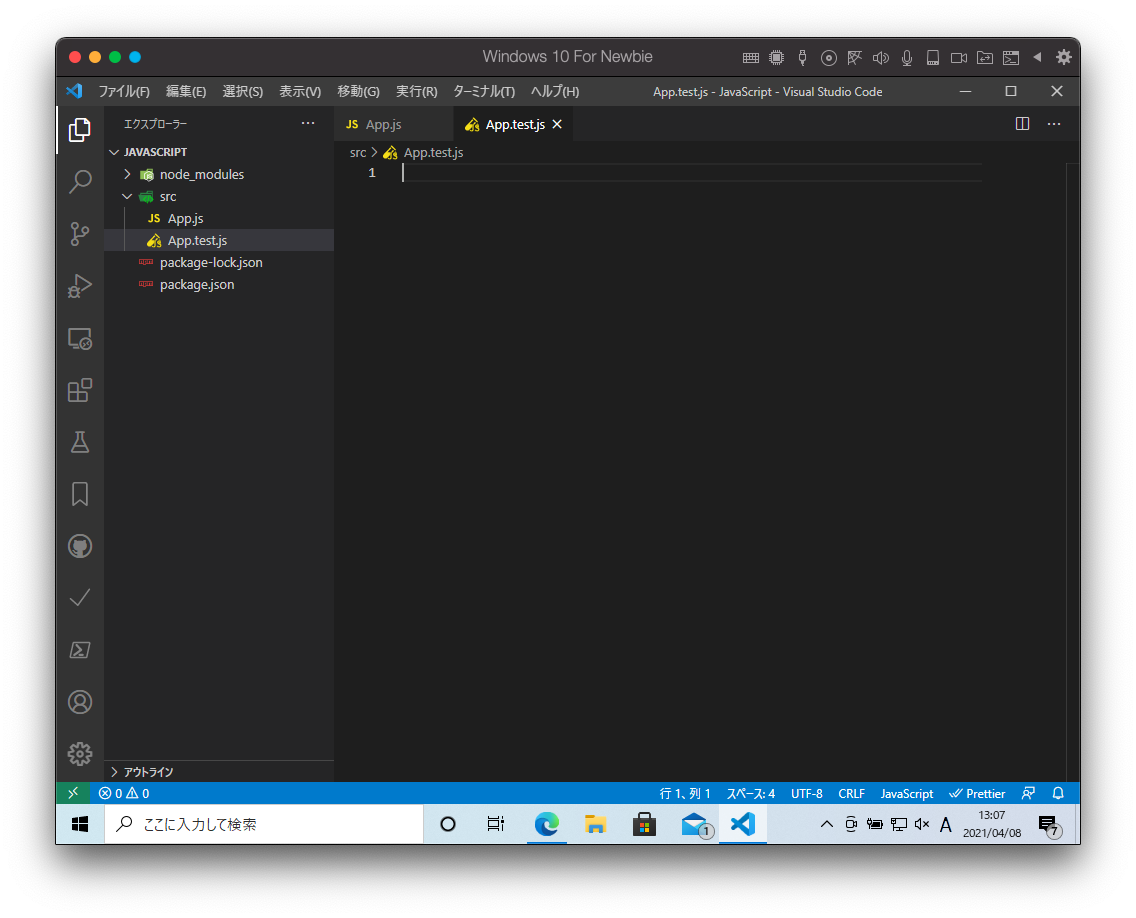Open notifications bell in status bar
The height and width of the screenshot is (918, 1136).
(x=1058, y=793)
